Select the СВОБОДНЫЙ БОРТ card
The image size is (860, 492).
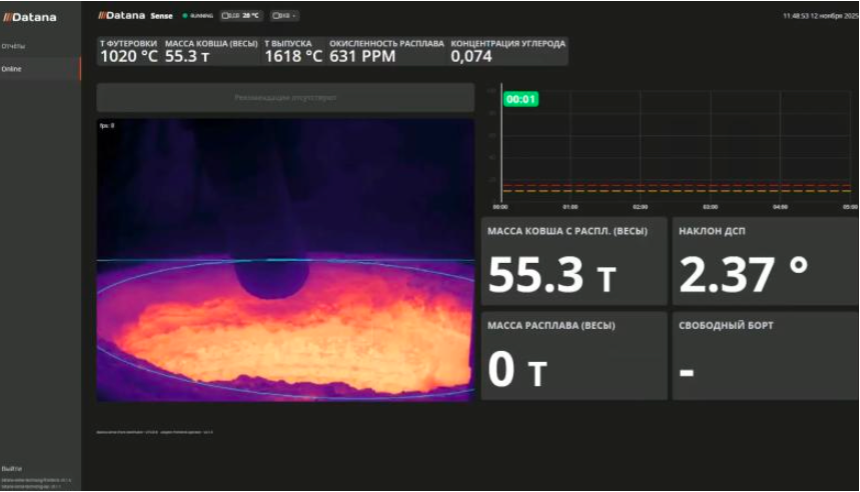pyautogui.click(x=765, y=356)
